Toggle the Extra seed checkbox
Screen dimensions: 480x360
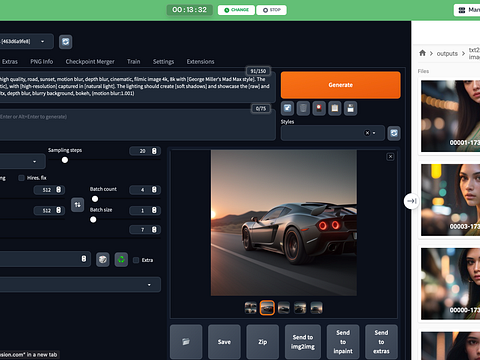click(x=136, y=260)
